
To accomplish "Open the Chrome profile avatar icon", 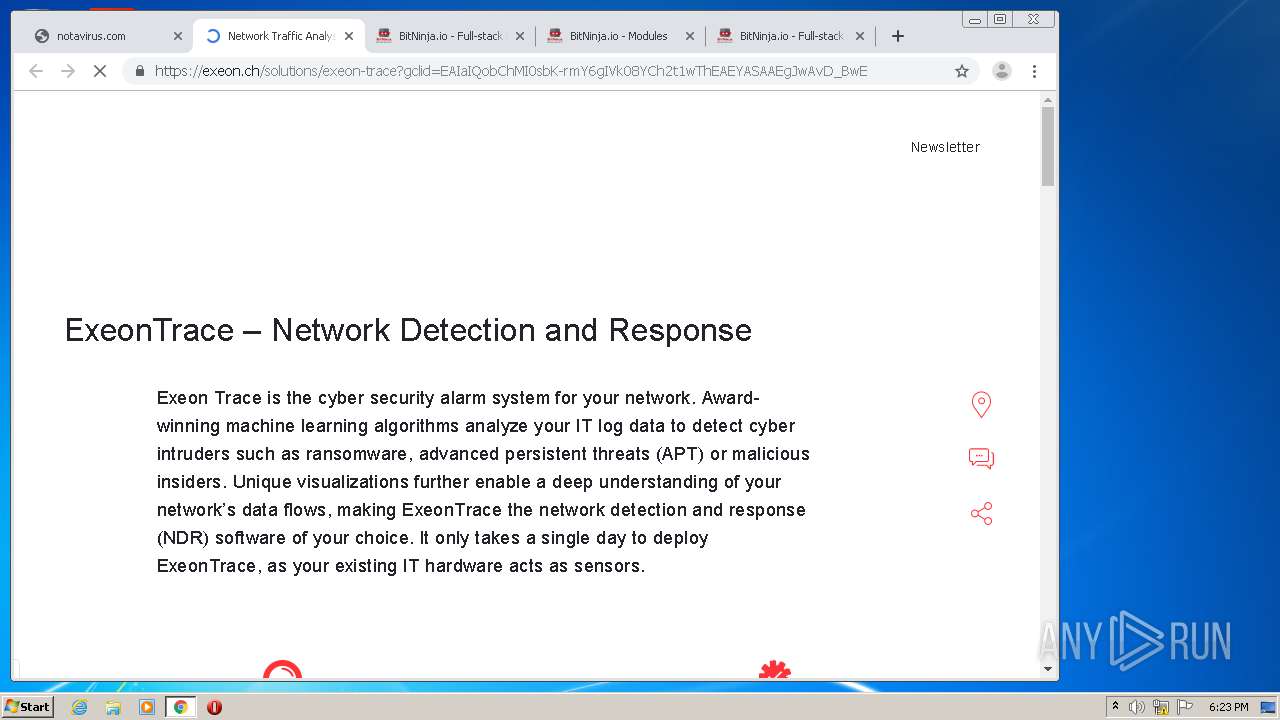I will point(1001,71).
